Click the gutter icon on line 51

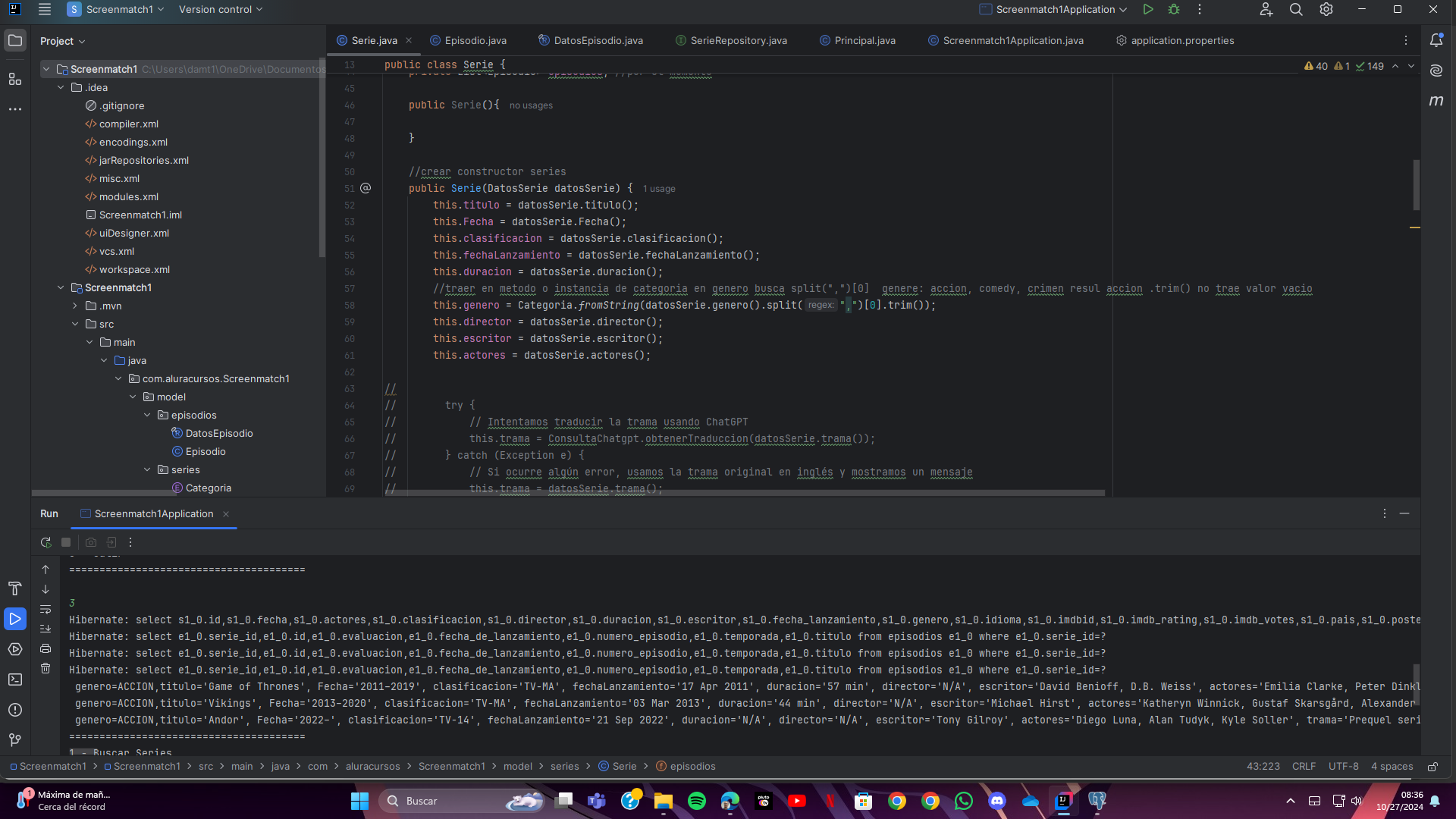(x=366, y=188)
